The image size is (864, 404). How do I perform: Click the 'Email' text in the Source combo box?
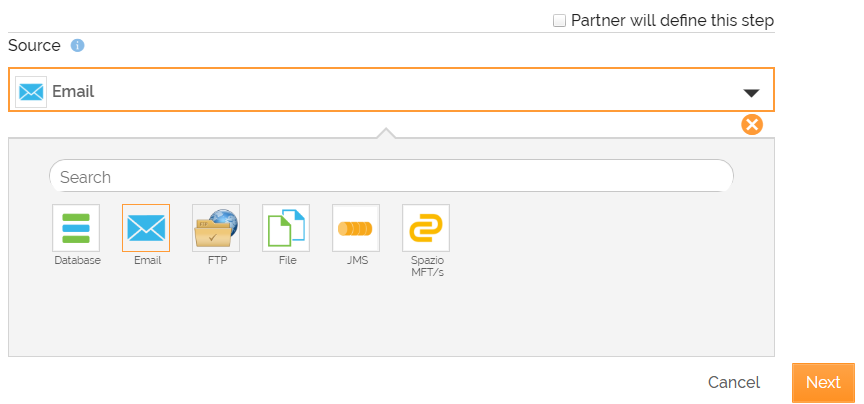pos(73,92)
